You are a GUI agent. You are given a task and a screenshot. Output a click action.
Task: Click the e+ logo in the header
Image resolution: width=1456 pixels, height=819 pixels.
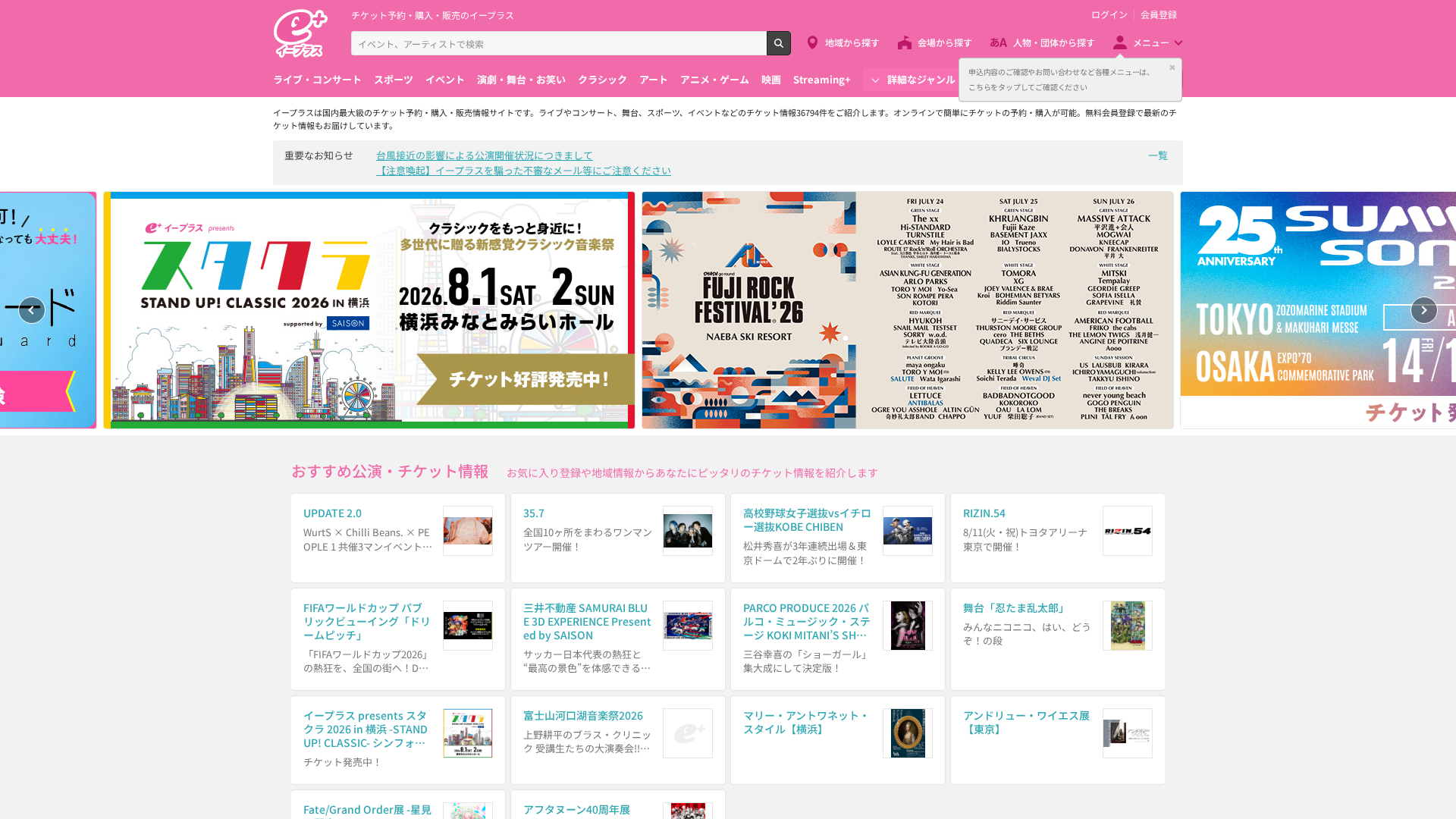coord(300,33)
